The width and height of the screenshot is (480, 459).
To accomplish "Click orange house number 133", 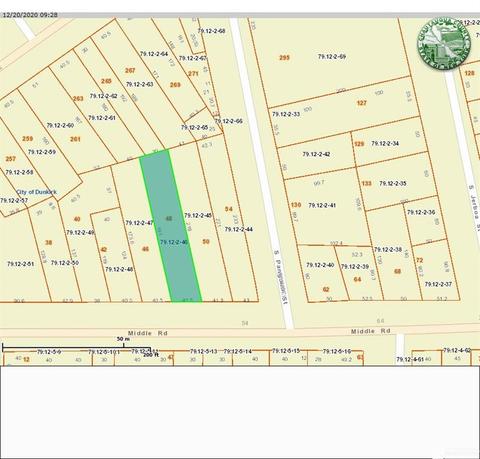I will point(366,183).
